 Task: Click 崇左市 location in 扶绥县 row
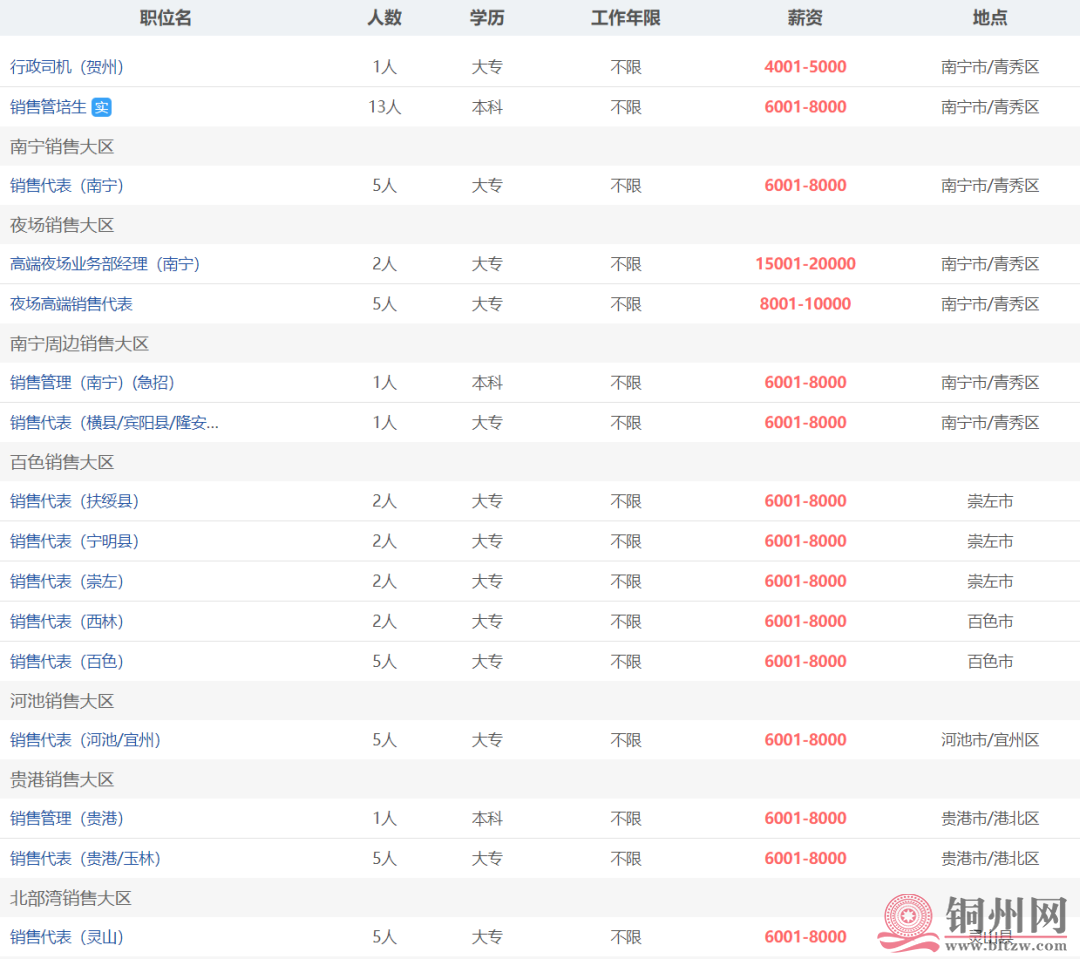click(x=990, y=501)
